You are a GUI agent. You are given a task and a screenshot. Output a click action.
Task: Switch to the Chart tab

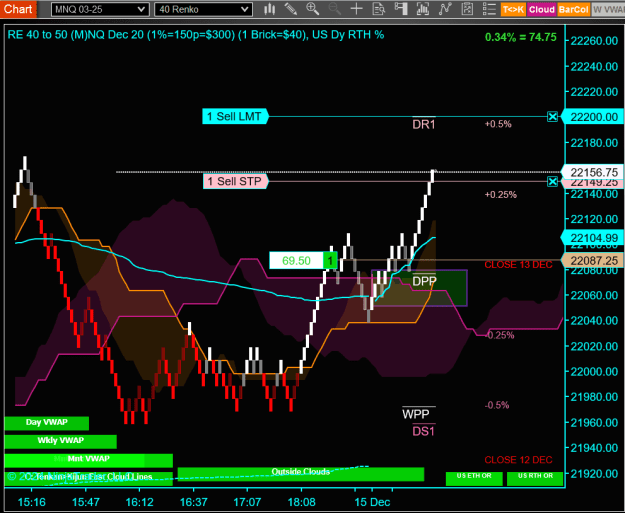[x=18, y=9]
